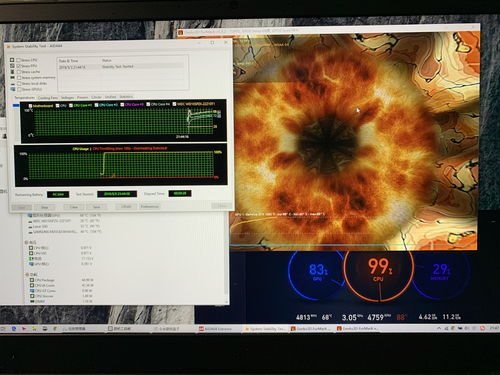Click the CPUID button
This screenshot has height=375, width=500.
point(126,207)
